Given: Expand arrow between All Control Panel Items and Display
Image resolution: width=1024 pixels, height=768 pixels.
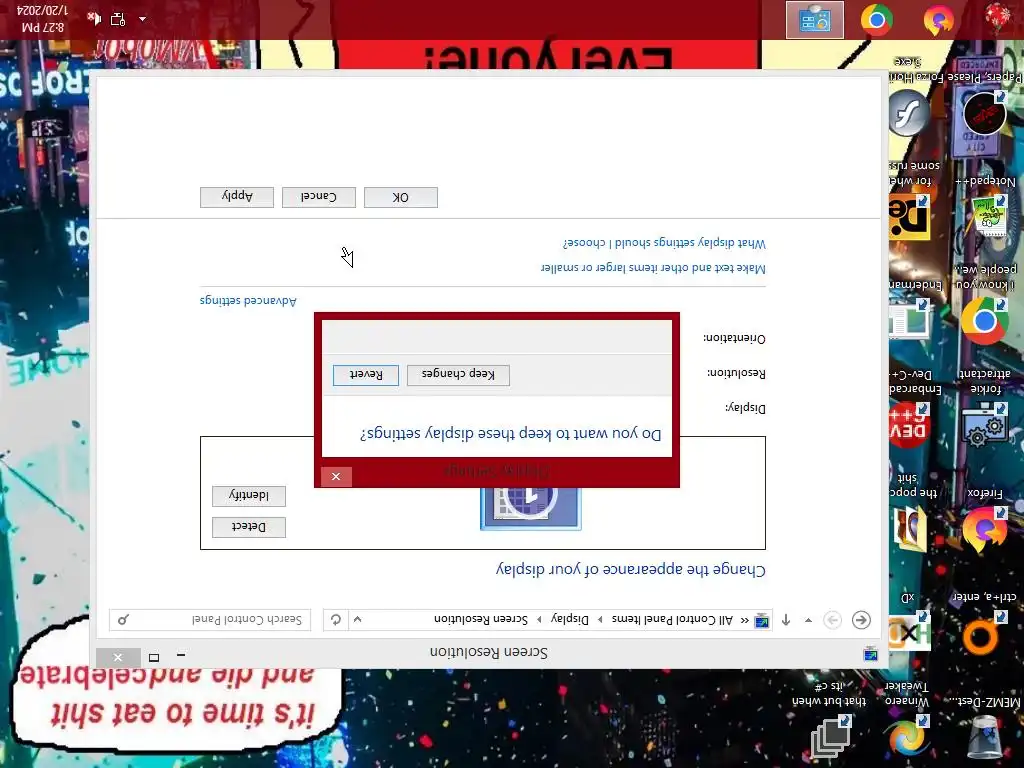Looking at the screenshot, I should pos(600,620).
